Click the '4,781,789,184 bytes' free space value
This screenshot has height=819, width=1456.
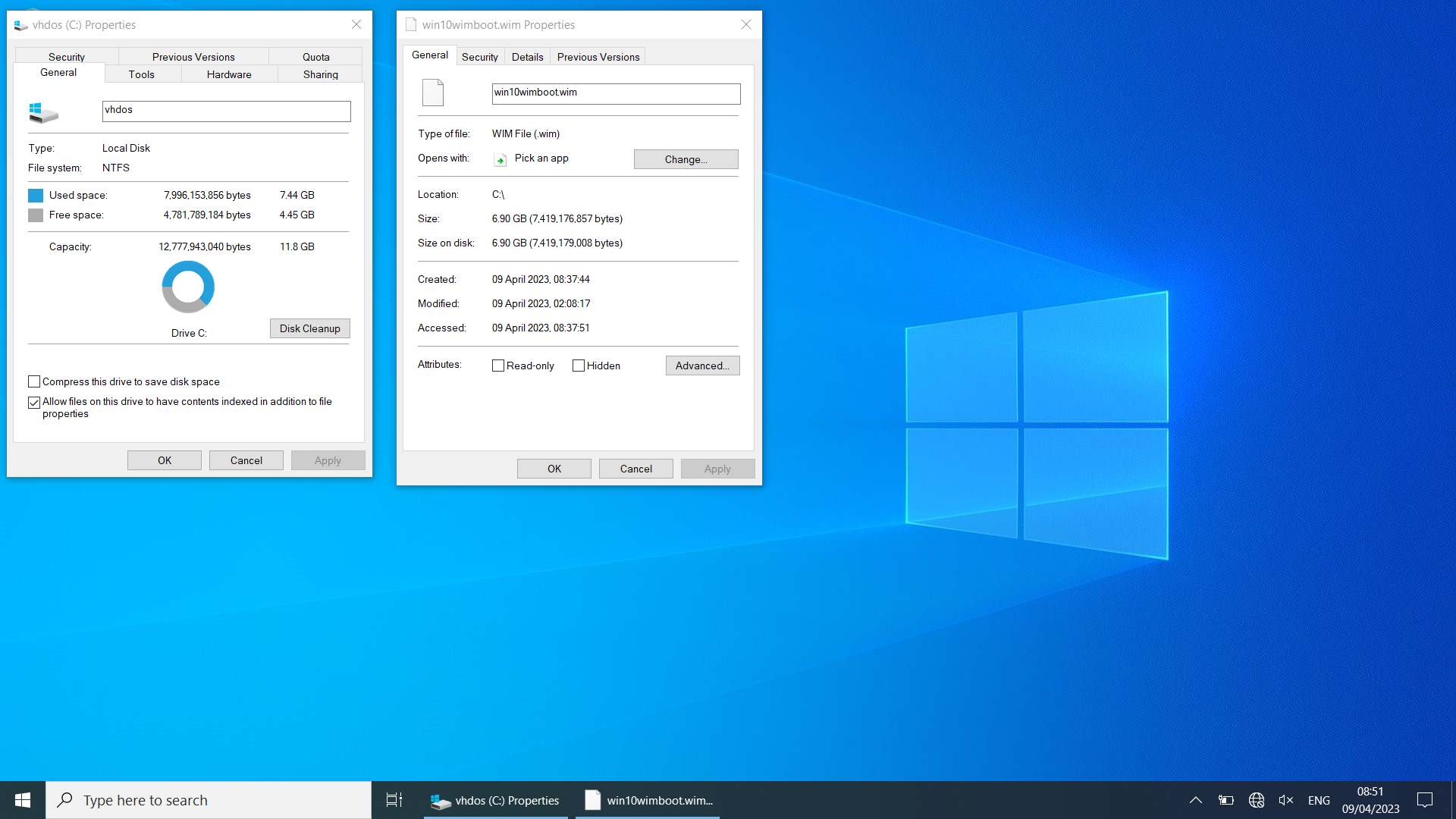(207, 215)
